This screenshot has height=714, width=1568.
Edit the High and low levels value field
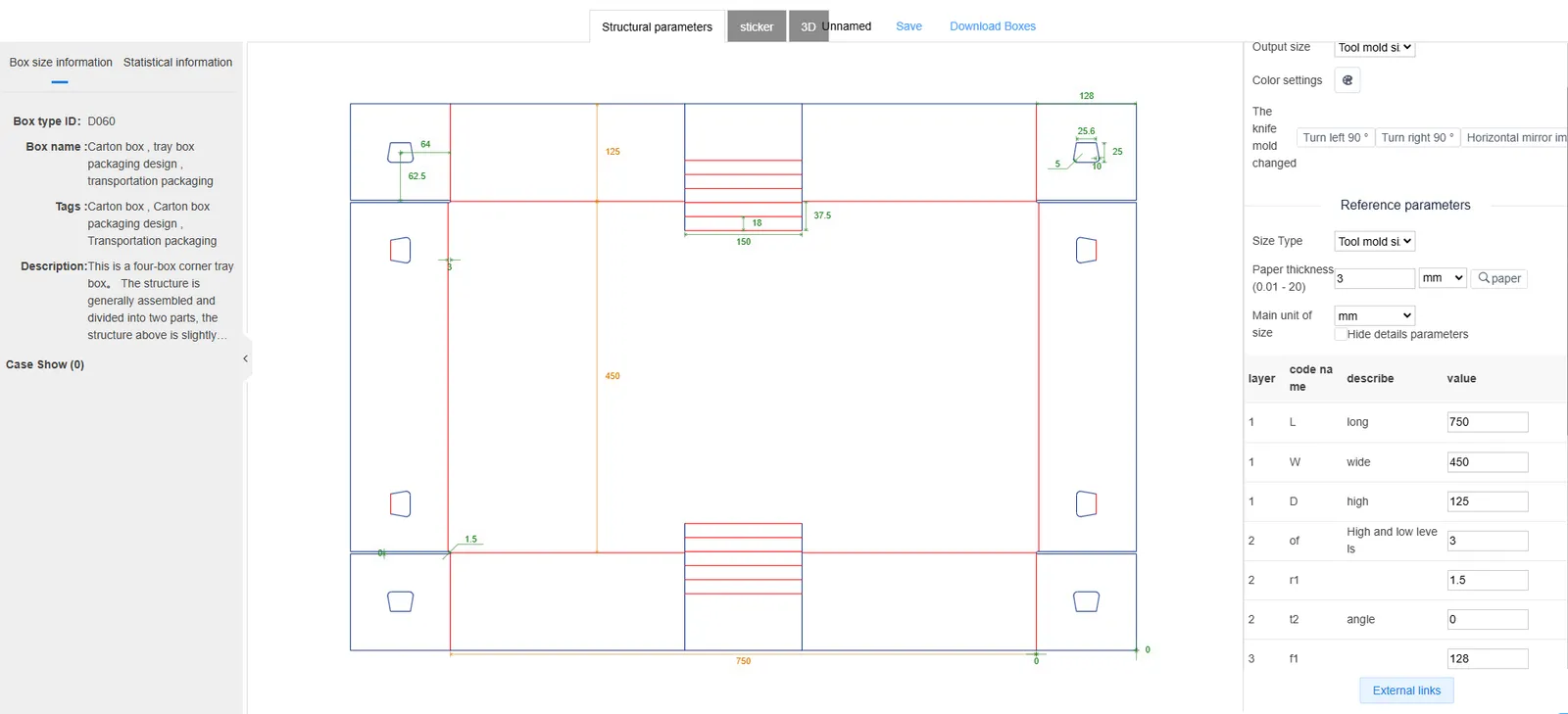1488,541
